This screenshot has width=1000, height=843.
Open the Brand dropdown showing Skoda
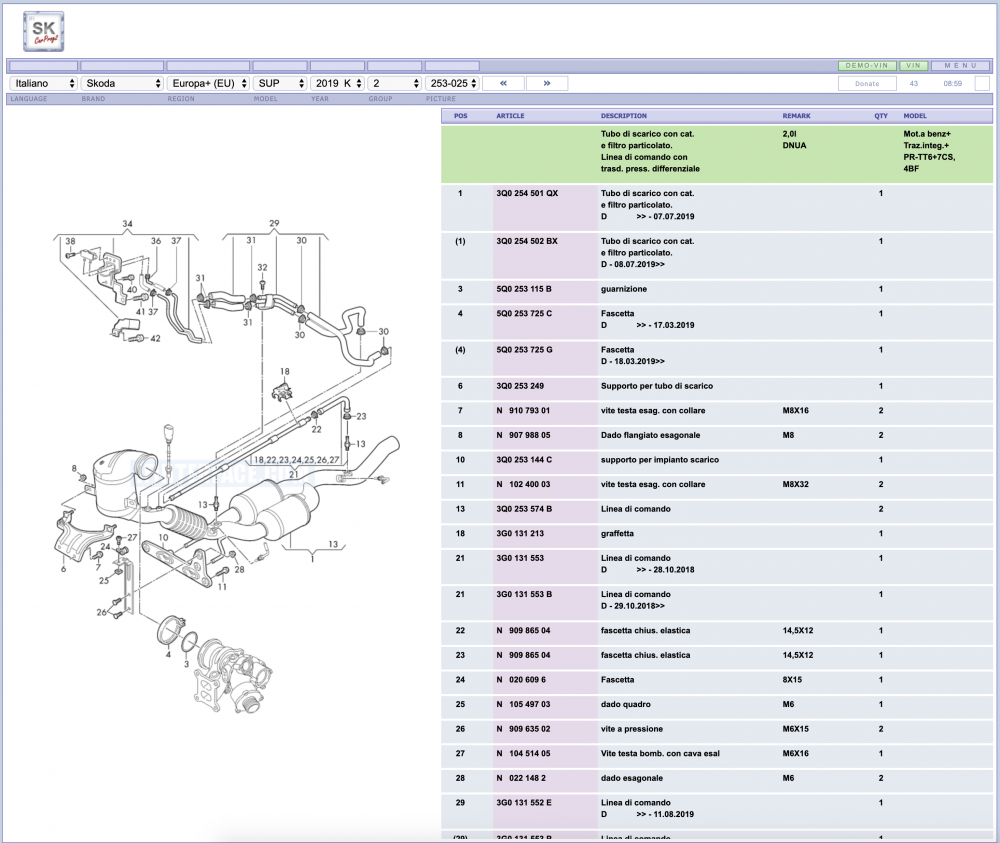[x=122, y=84]
